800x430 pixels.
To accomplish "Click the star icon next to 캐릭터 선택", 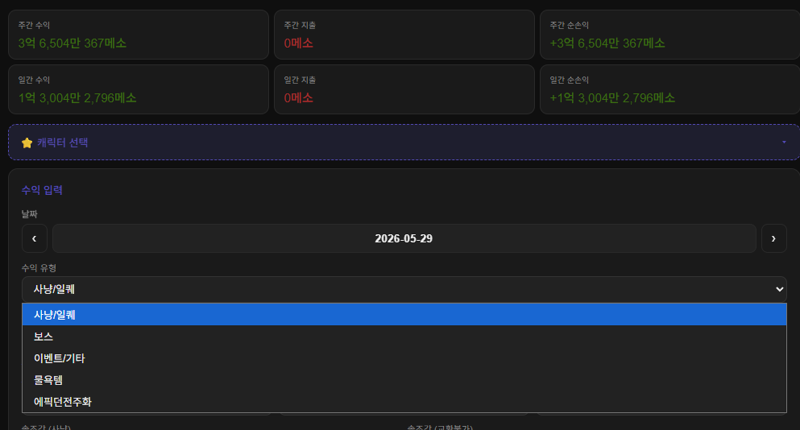I will 27,143.
